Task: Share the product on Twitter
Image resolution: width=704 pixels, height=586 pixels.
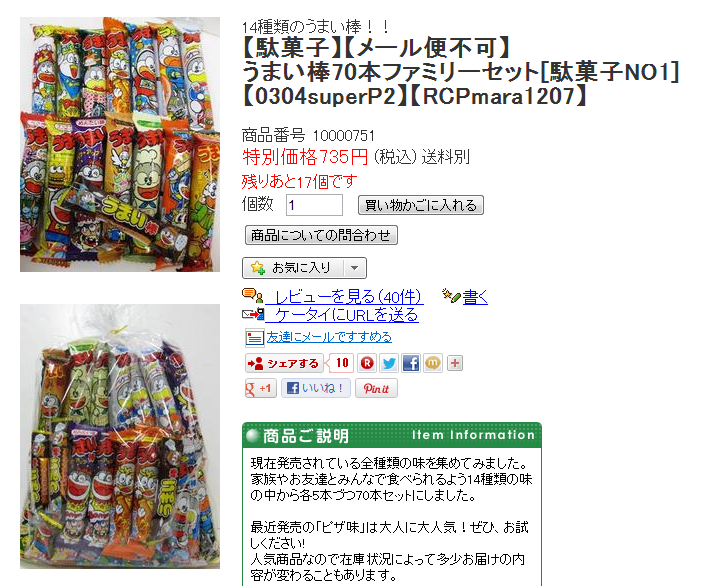Action: pyautogui.click(x=389, y=363)
